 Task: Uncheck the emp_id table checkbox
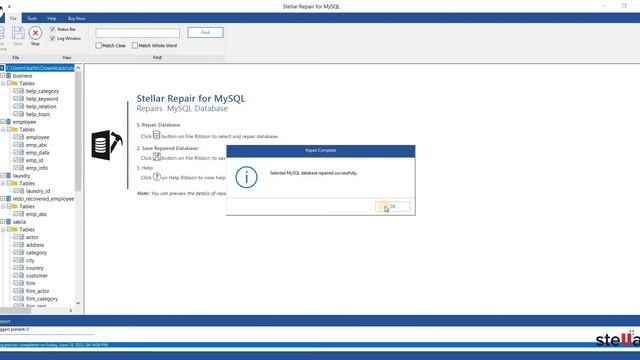pyautogui.click(x=16, y=160)
